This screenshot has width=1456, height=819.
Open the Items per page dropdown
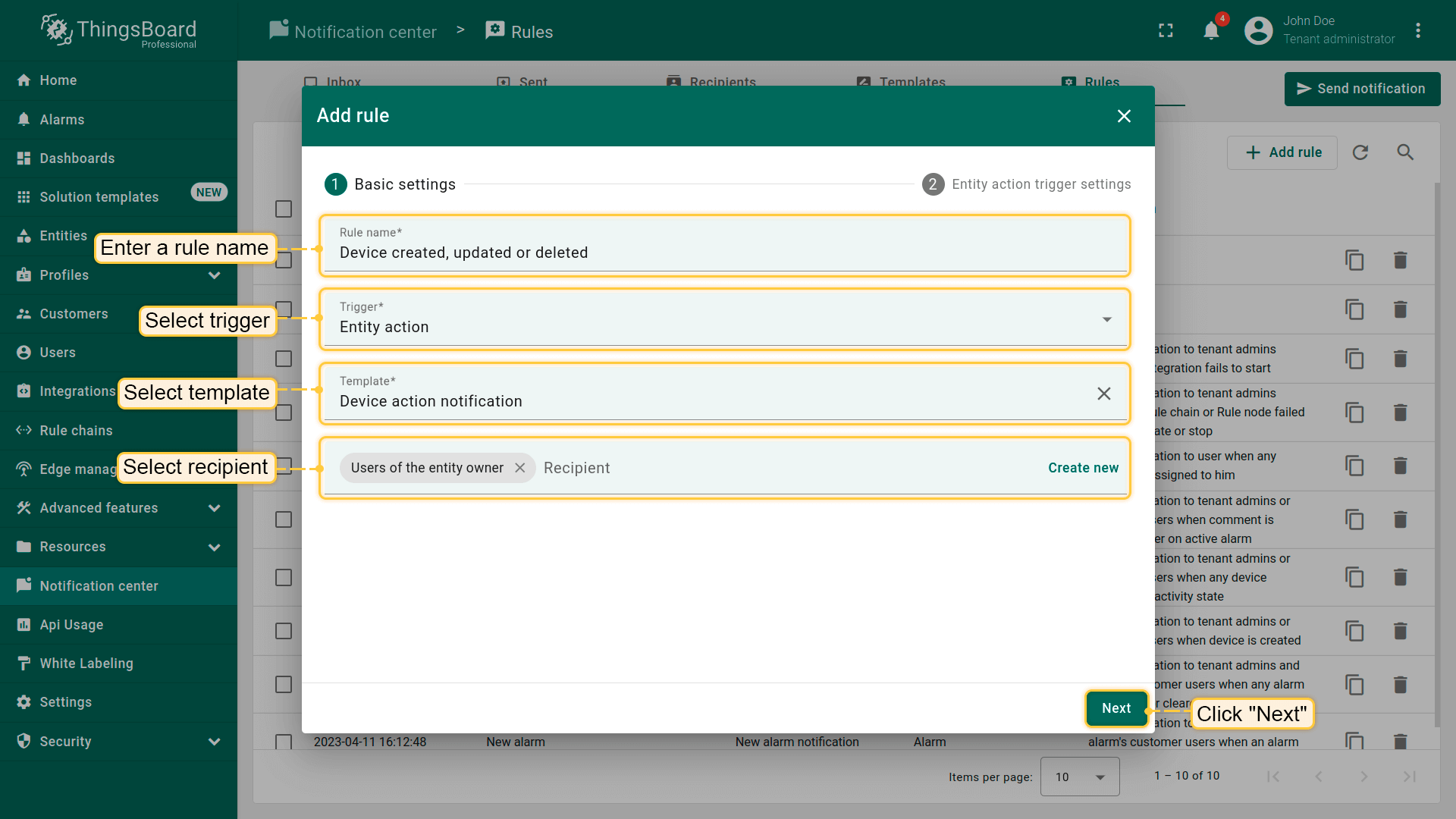coord(1079,777)
